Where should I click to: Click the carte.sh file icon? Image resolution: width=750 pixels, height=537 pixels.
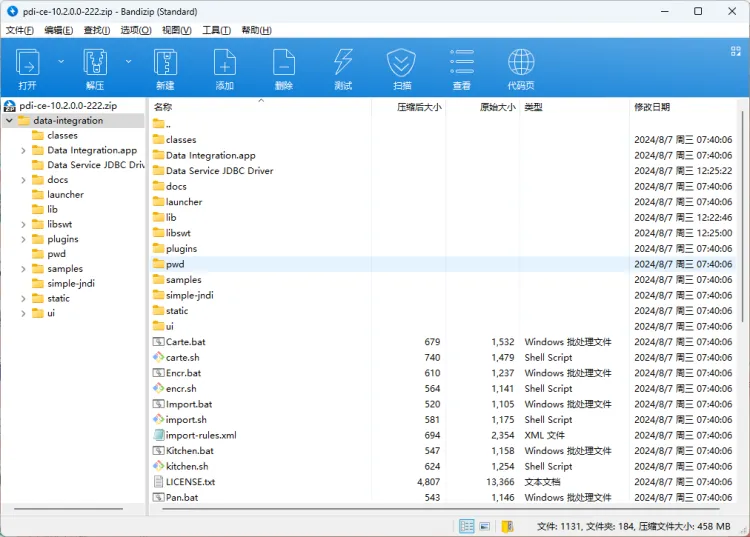tap(158, 357)
